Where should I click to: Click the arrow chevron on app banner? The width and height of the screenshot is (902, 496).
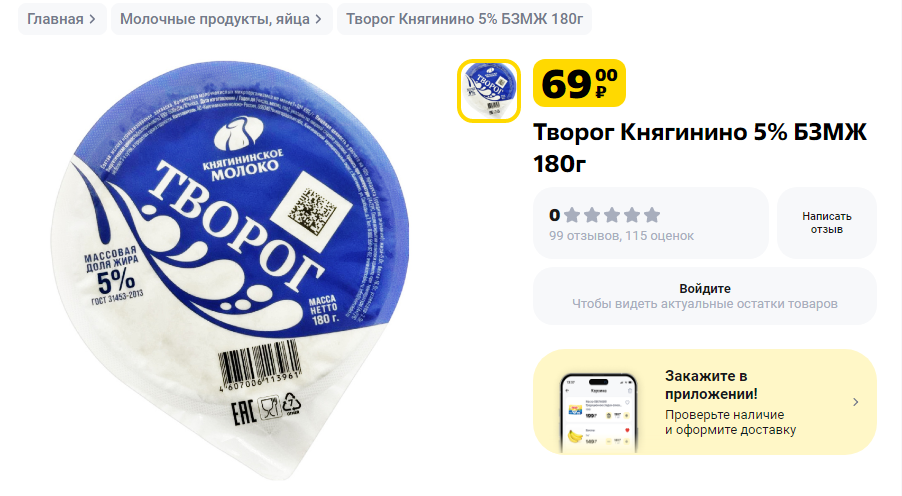coord(855,402)
